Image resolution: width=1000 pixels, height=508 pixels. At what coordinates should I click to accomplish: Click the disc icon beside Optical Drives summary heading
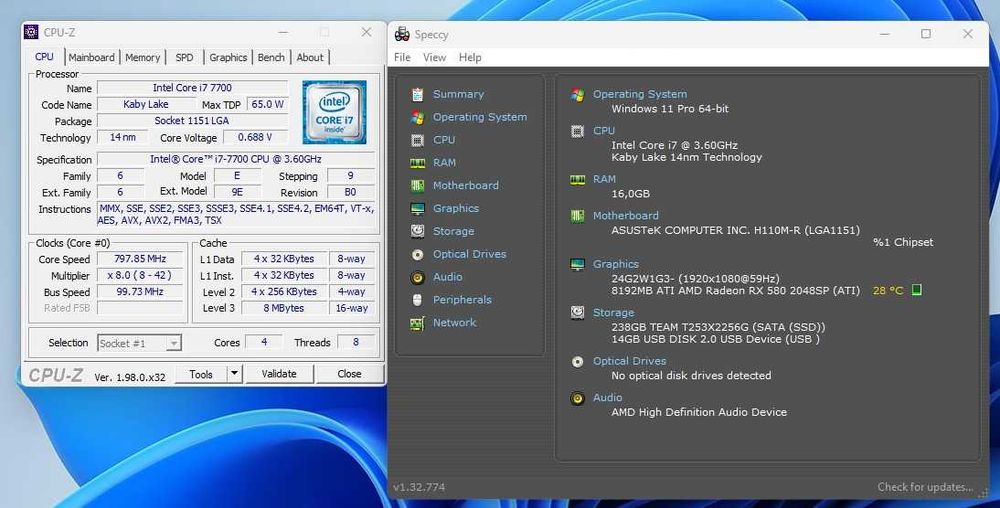pos(578,361)
